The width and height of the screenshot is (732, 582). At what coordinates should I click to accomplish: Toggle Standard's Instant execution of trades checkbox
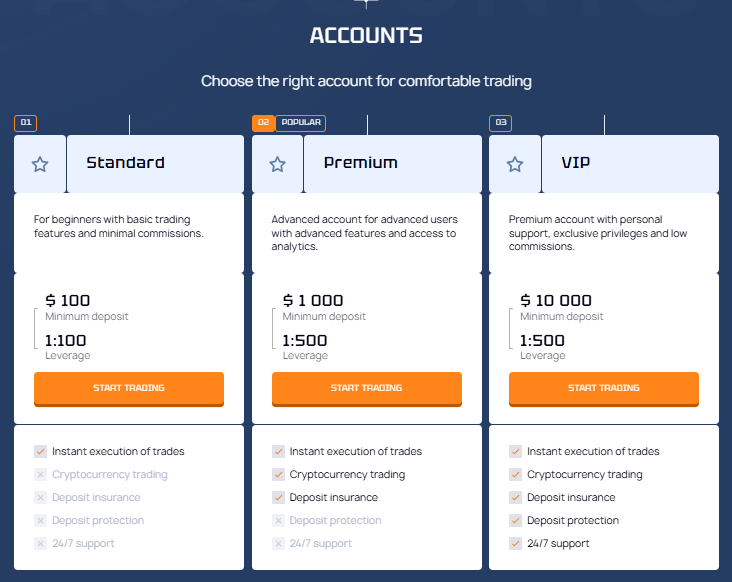click(x=40, y=452)
